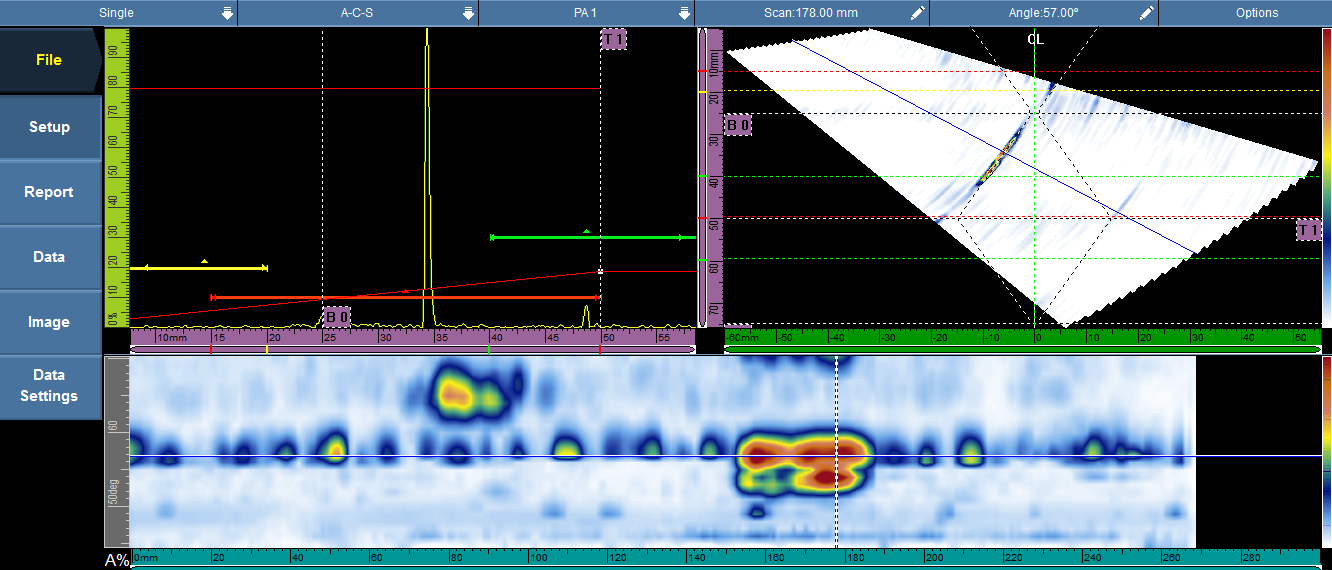Click the Options button

click(1256, 13)
